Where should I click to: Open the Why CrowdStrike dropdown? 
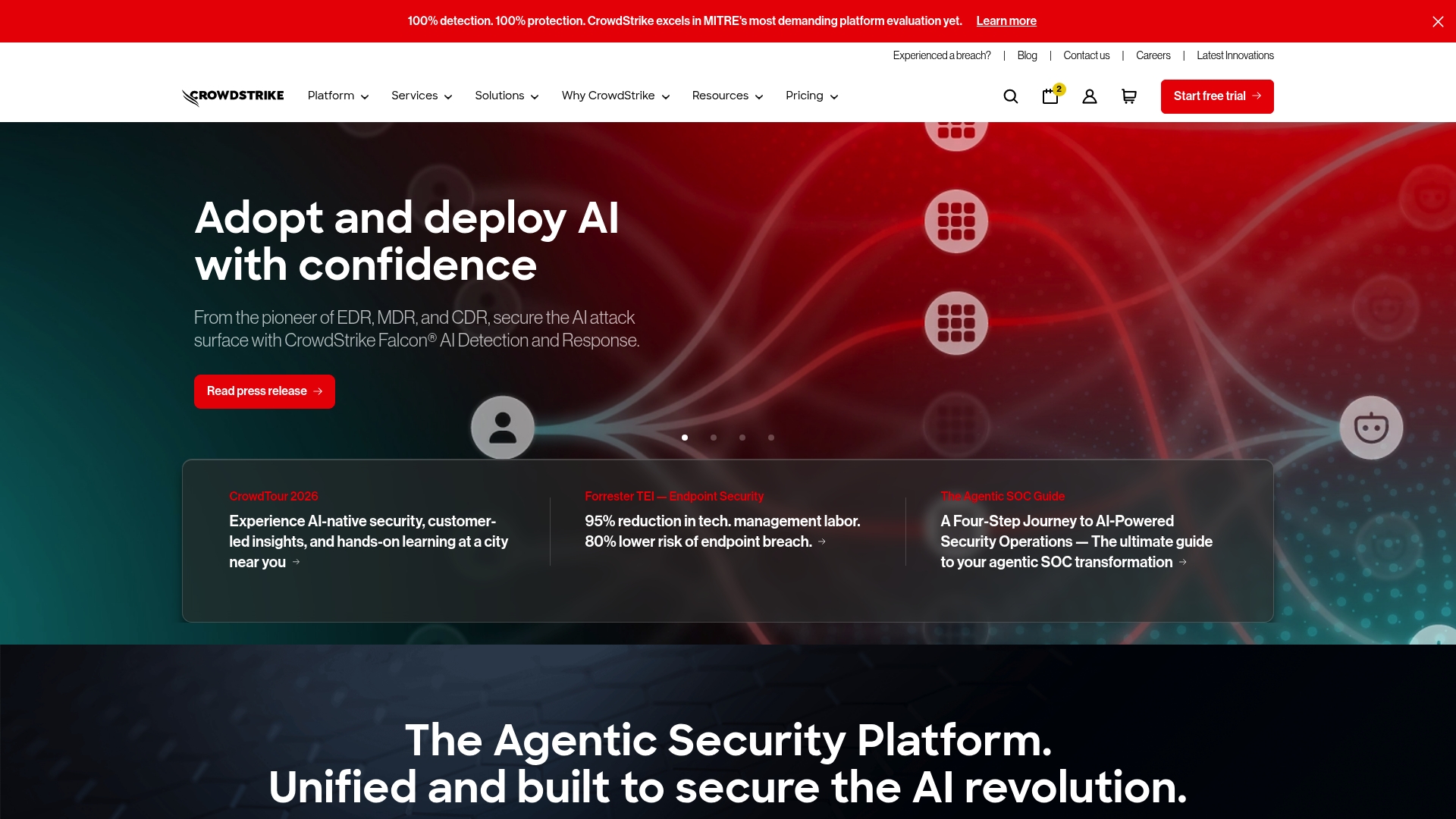[x=615, y=96]
